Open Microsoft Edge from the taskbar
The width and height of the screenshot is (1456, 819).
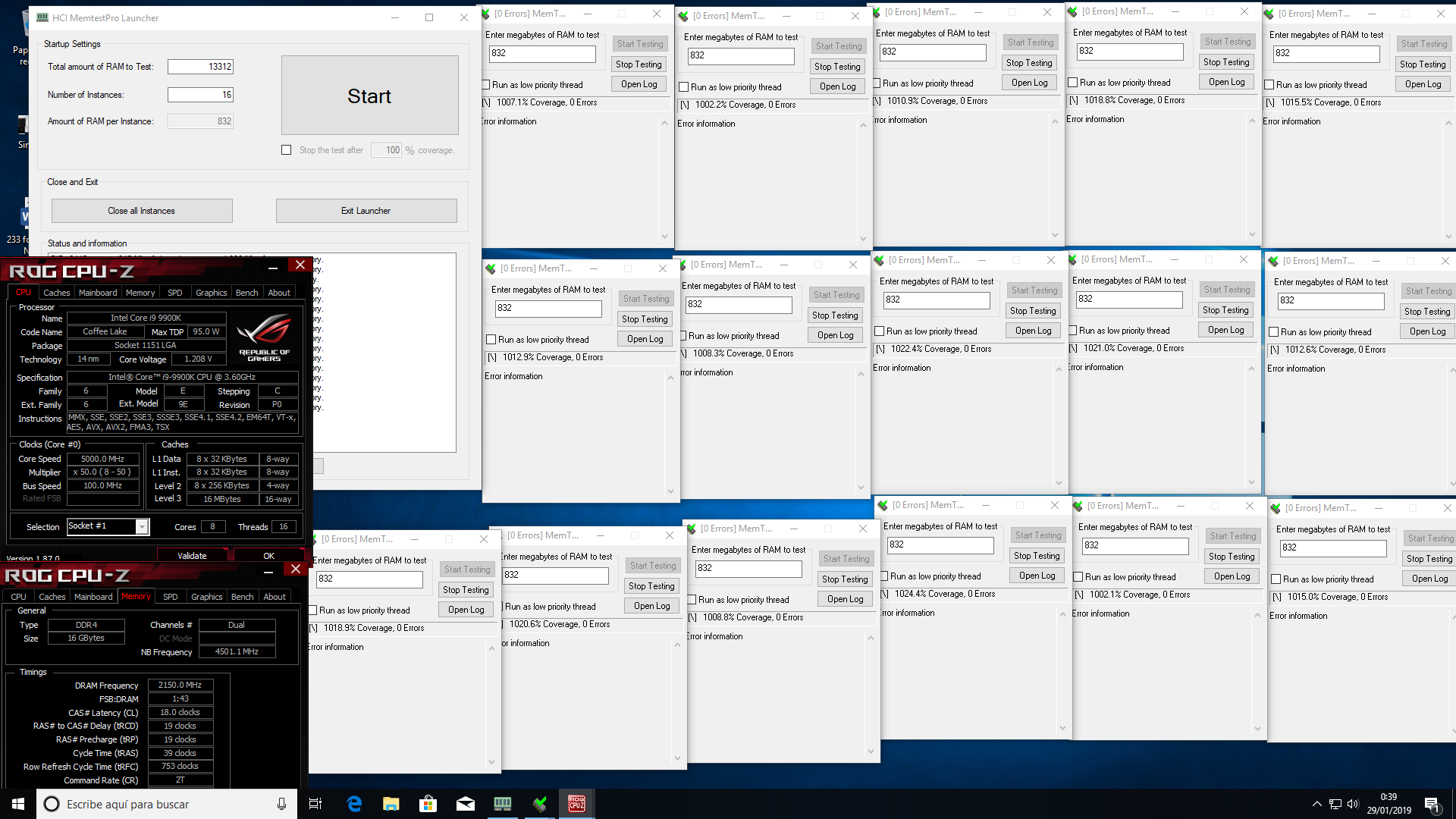click(354, 804)
